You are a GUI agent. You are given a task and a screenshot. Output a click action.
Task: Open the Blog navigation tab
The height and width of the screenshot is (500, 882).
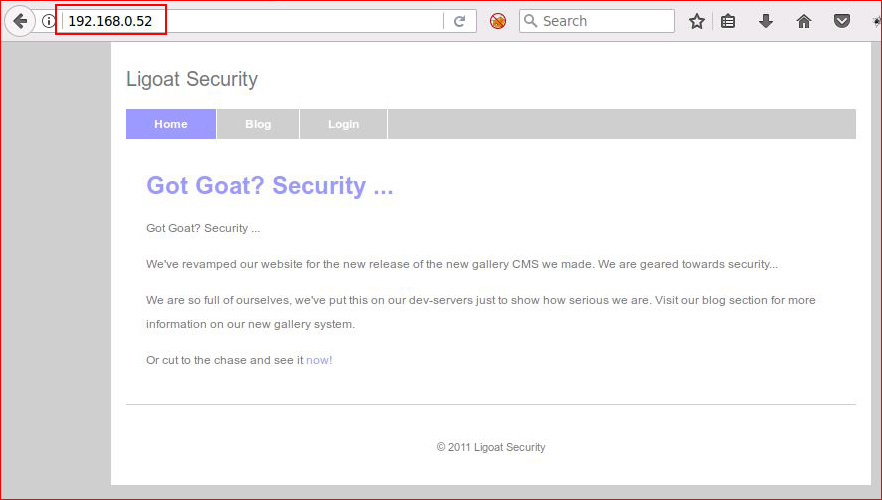pos(258,124)
